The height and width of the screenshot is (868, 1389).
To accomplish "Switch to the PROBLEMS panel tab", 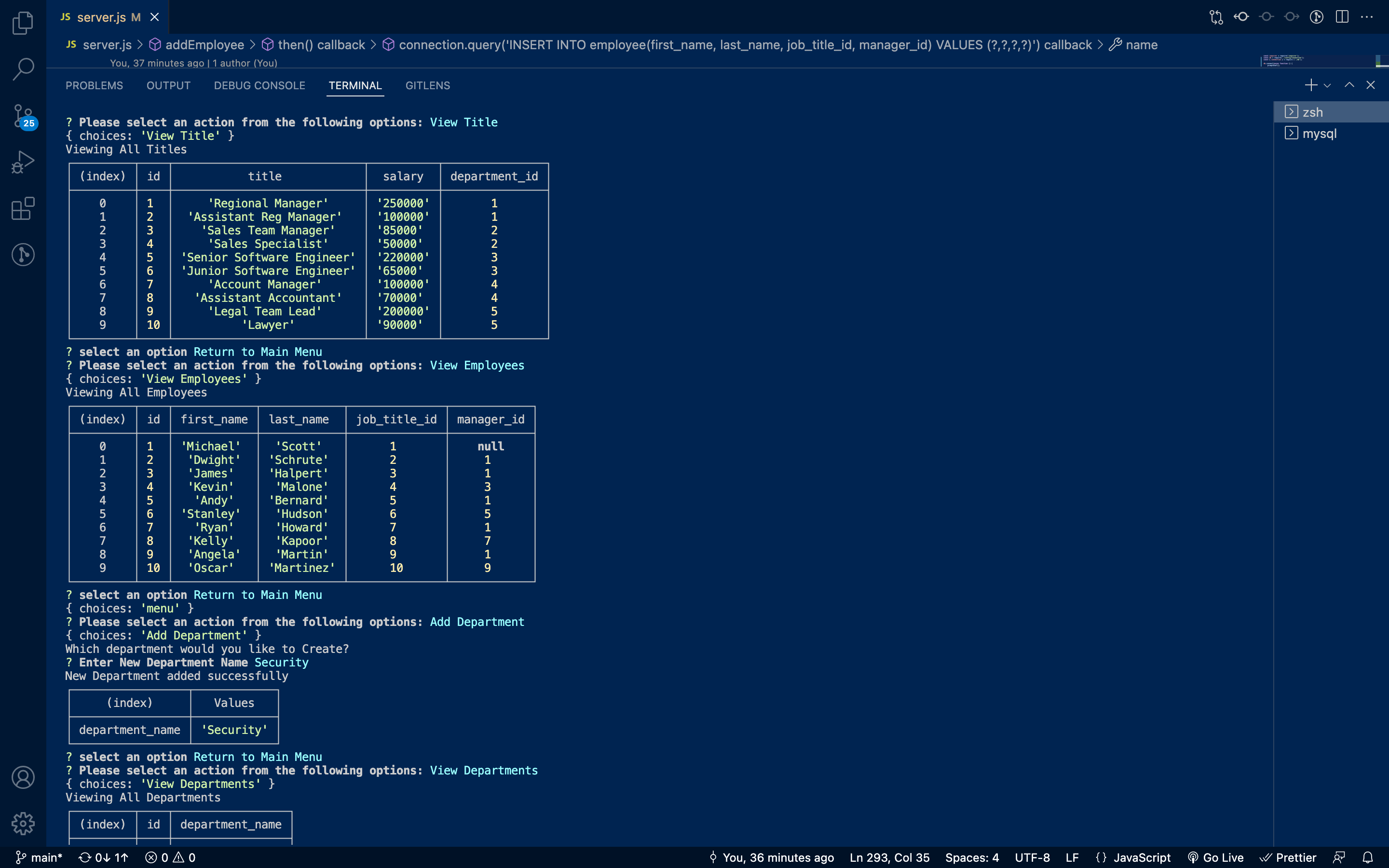I will [x=94, y=85].
